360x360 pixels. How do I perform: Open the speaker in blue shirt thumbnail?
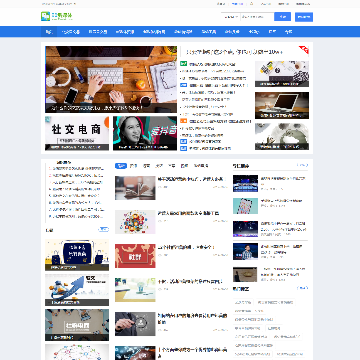(245, 251)
